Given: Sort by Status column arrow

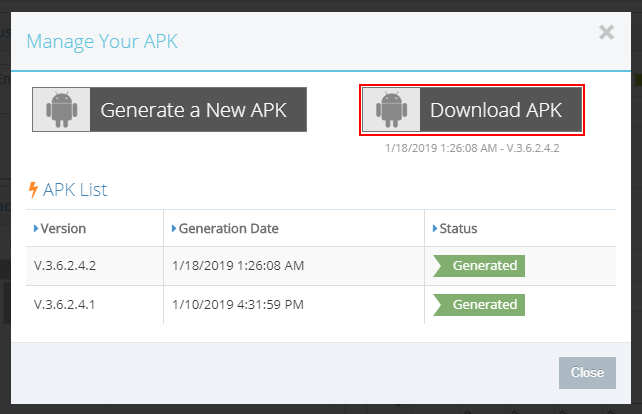Looking at the screenshot, I should 435,228.
